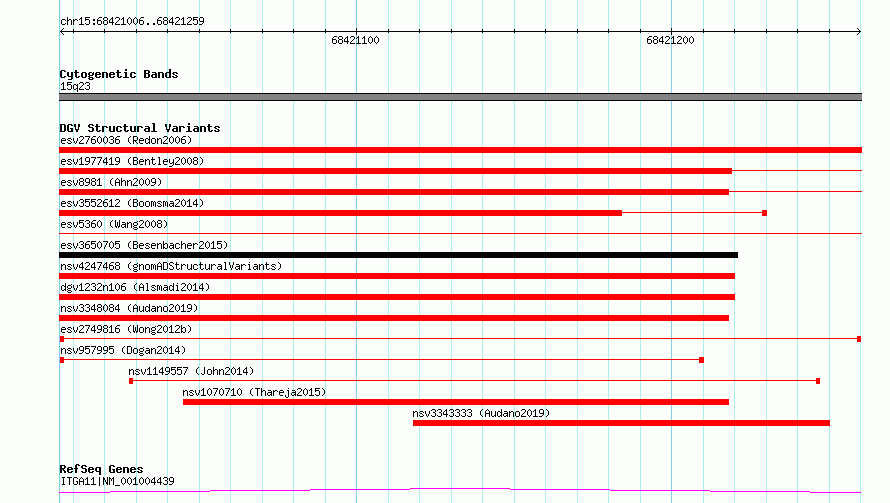Open variant label esv3650705 (Besenbacher2015)
The image size is (890, 503).
point(144,245)
